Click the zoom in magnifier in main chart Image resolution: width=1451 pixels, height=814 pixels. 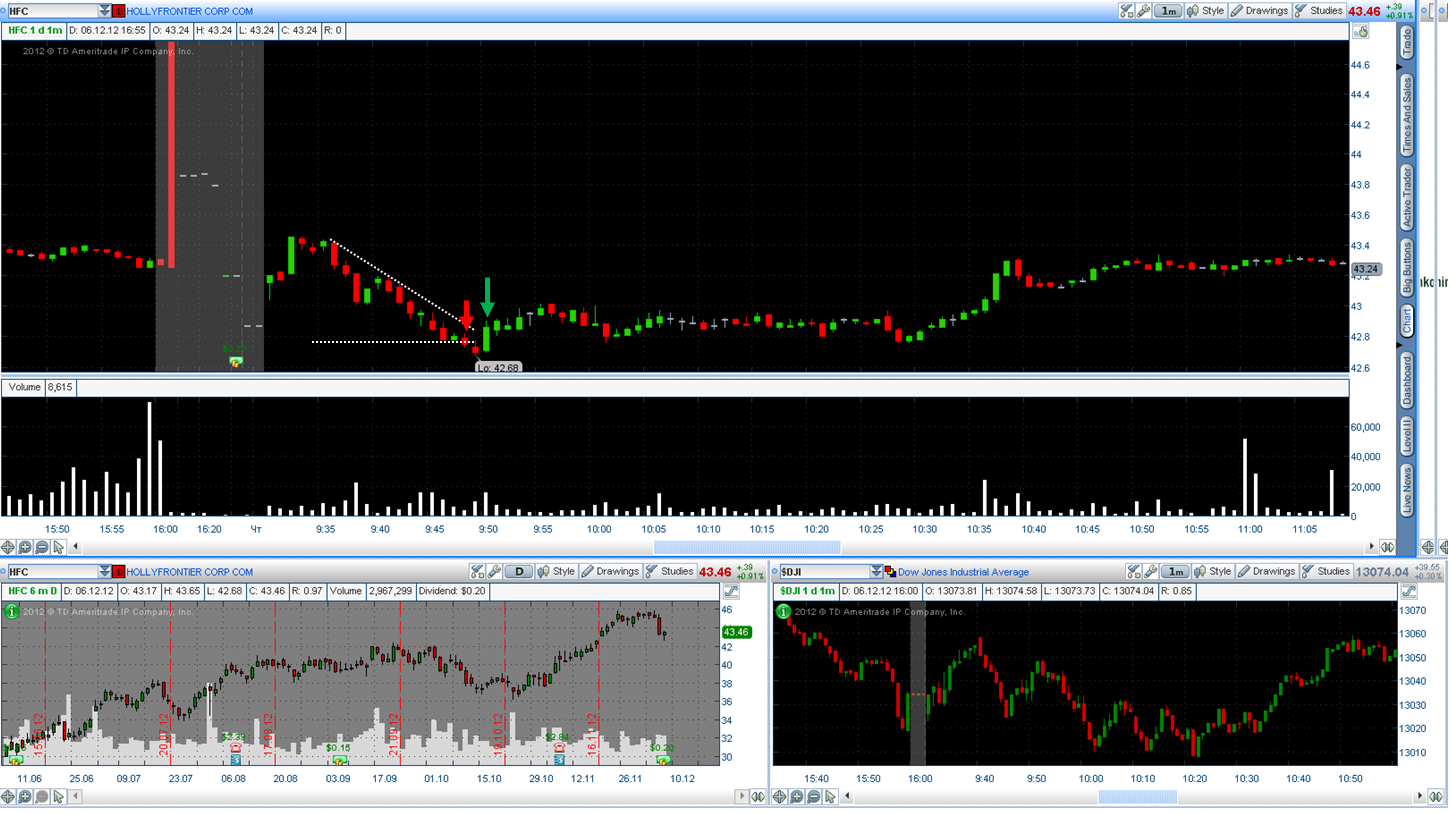25,547
